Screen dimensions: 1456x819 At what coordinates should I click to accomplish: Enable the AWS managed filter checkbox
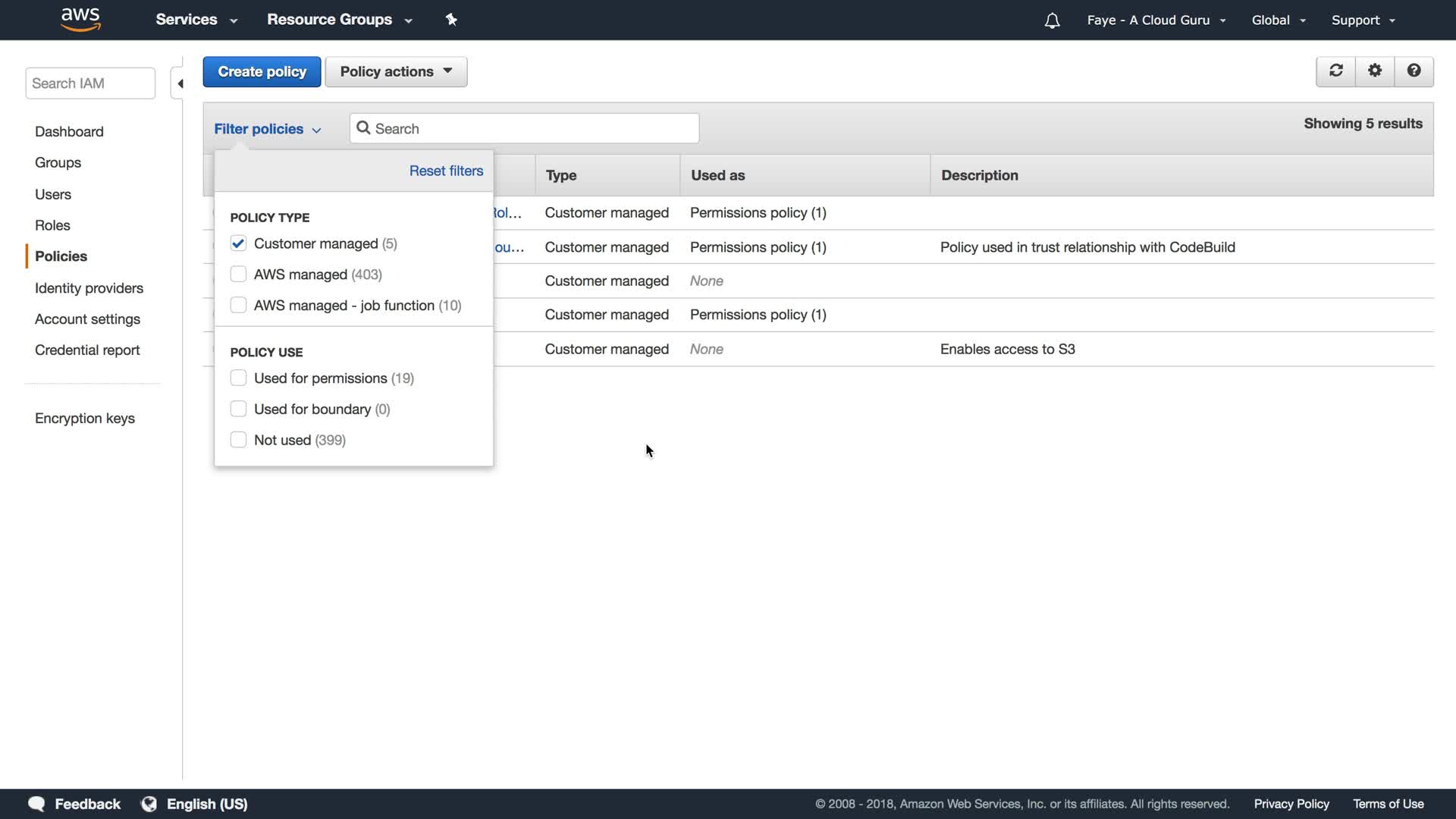click(238, 275)
